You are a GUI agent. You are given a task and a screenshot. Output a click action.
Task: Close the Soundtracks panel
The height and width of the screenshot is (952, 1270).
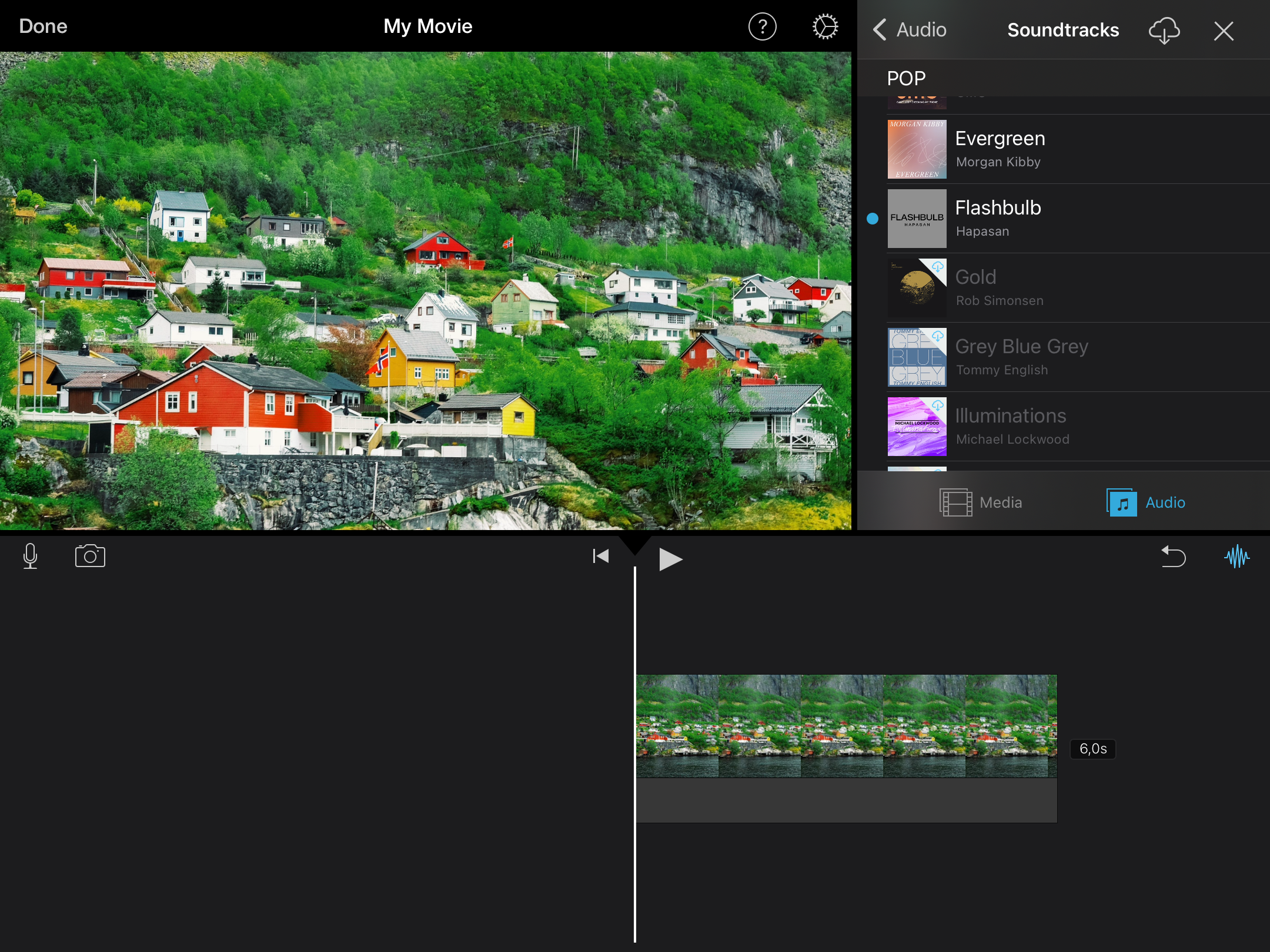[1222, 31]
